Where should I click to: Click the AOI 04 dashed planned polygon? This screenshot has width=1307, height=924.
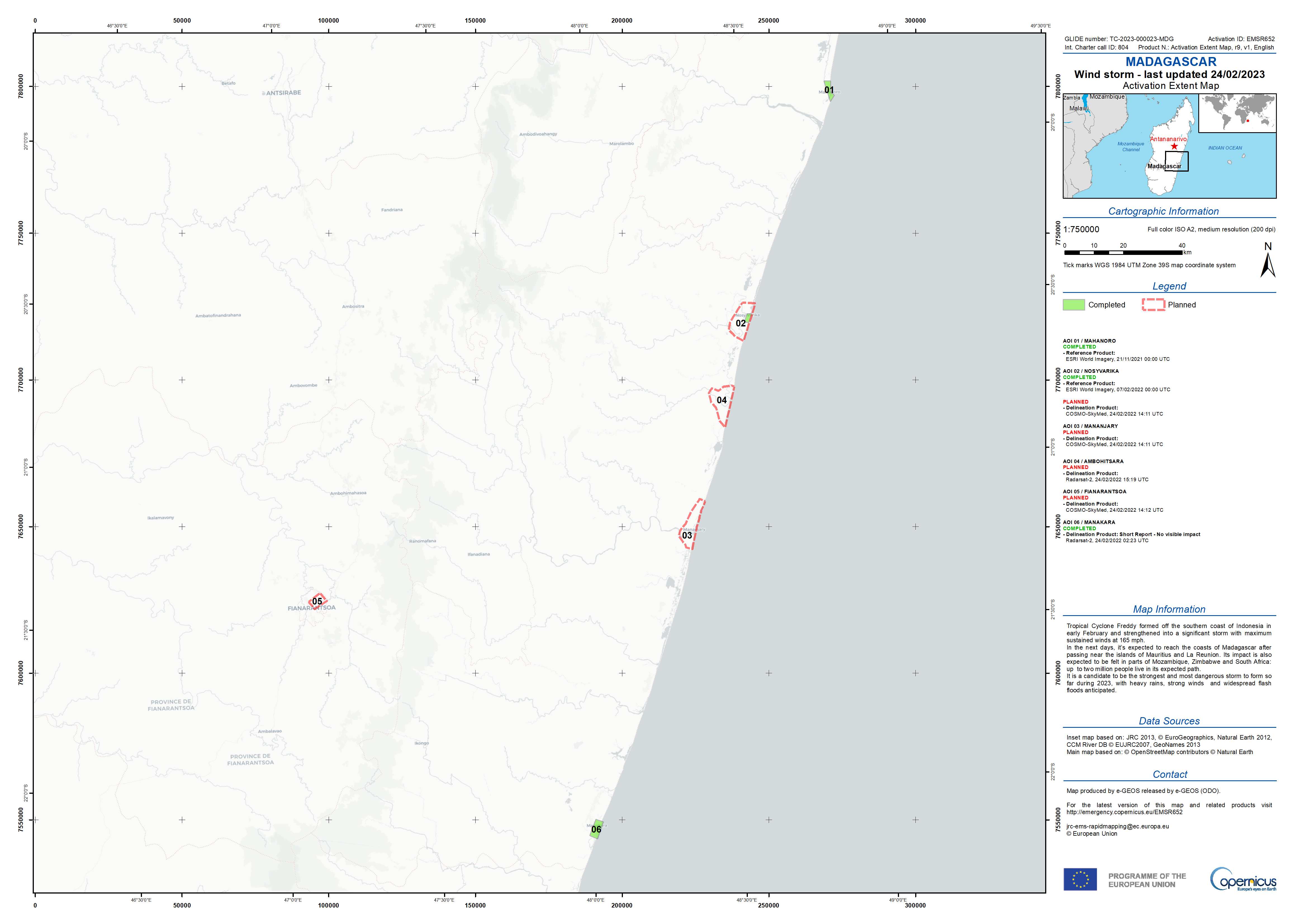tap(721, 402)
